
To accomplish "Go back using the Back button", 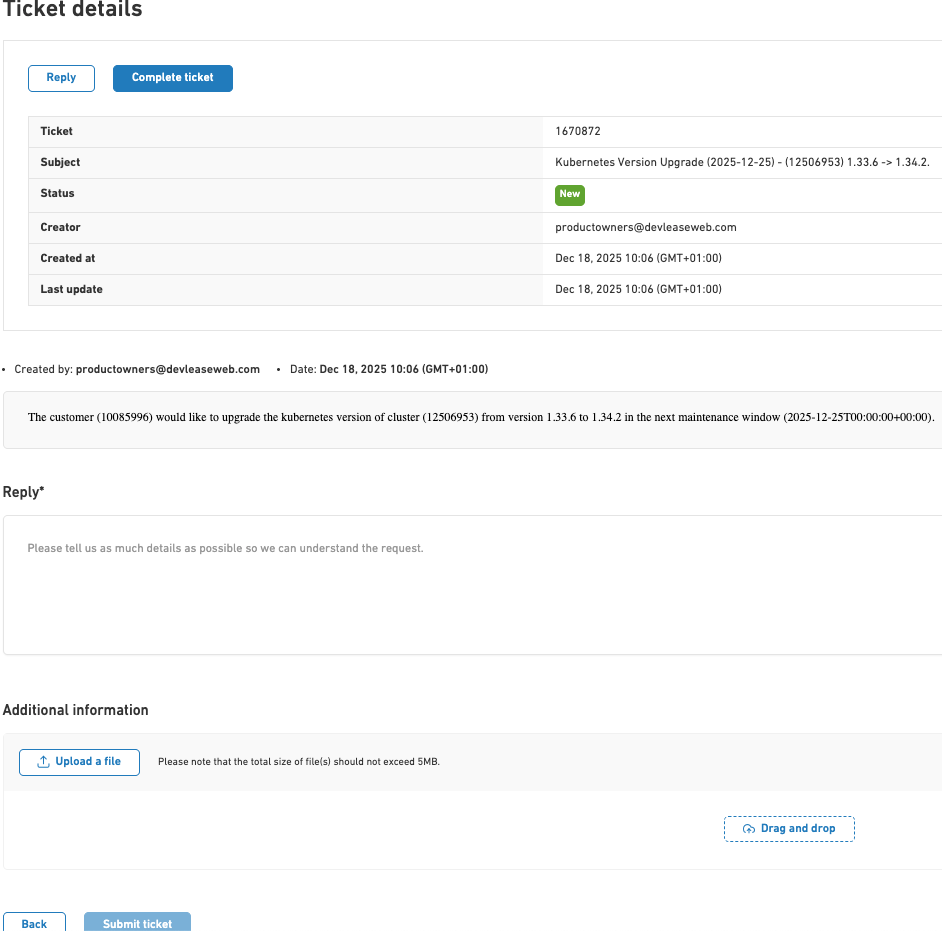I will (34, 923).
